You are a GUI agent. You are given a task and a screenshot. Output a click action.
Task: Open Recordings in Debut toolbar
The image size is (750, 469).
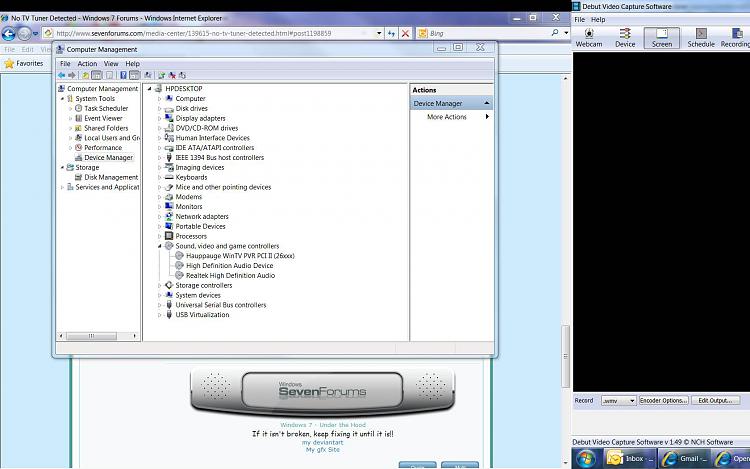[735, 38]
